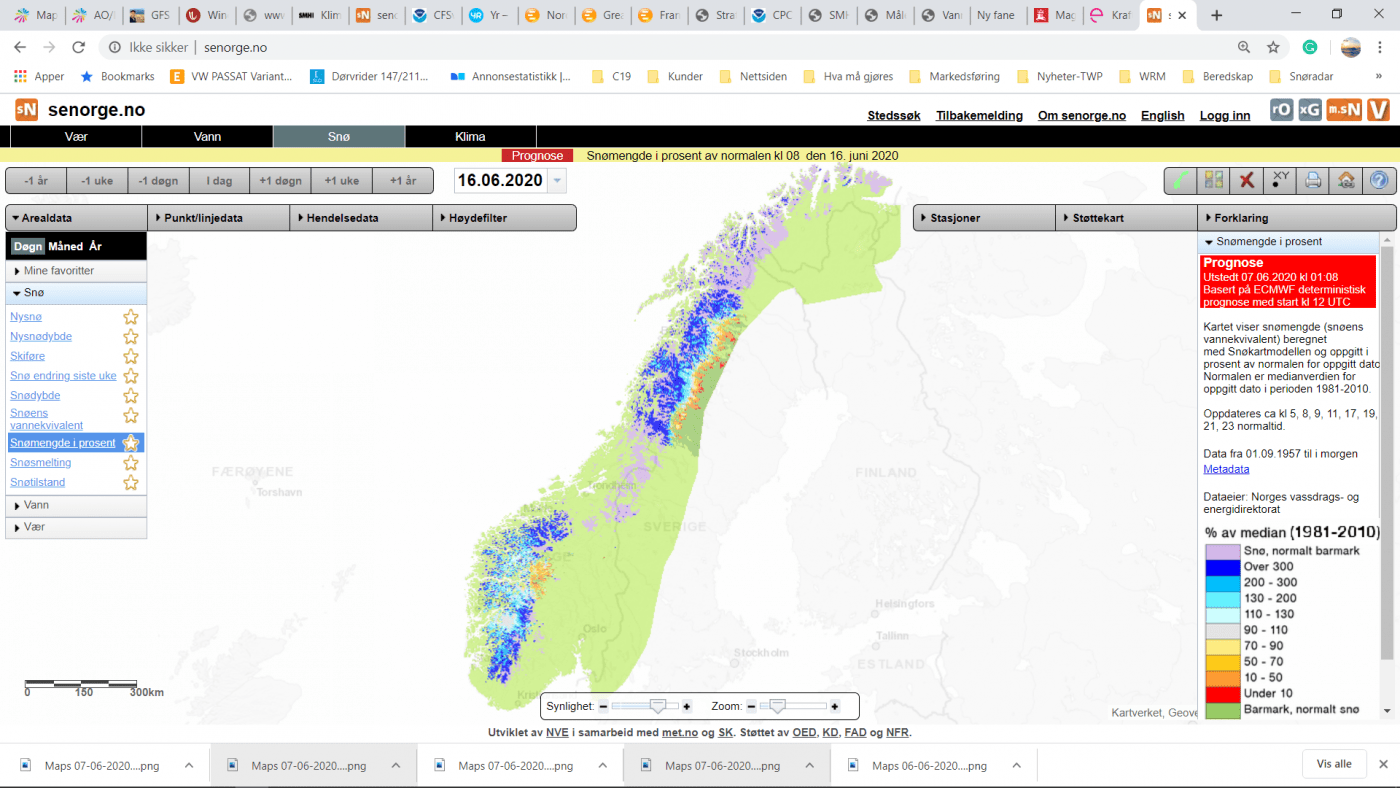The width and height of the screenshot is (1400, 788).
Task: Favorite Nysnø with its star
Action: coord(130,317)
